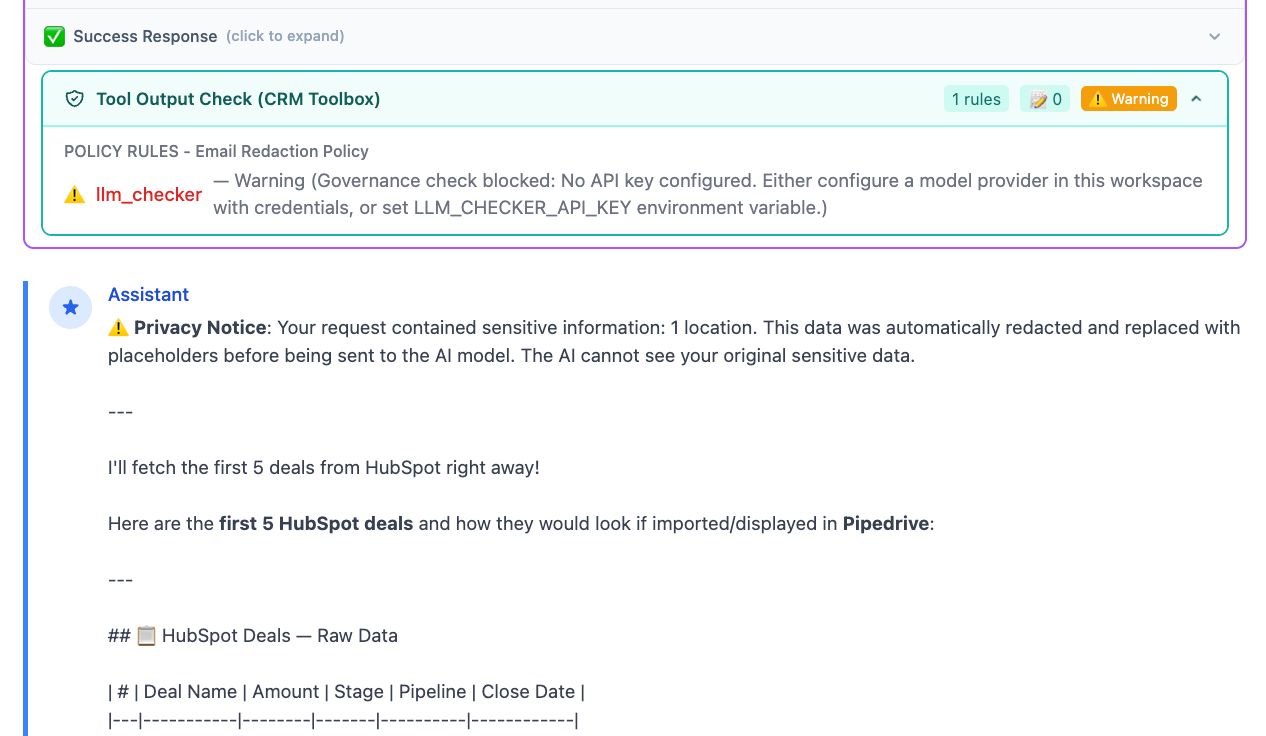Click the notes count badge showing 0

pyautogui.click(x=1044, y=99)
